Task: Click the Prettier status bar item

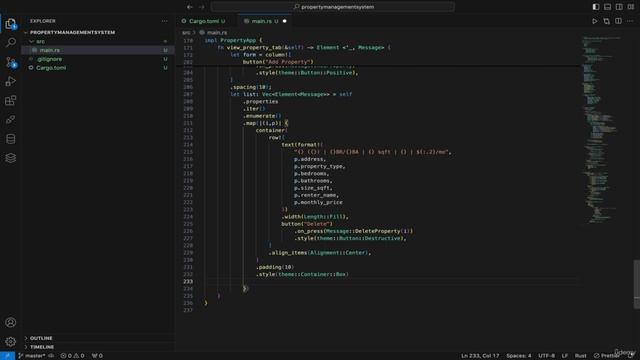Action: pyautogui.click(x=606, y=356)
